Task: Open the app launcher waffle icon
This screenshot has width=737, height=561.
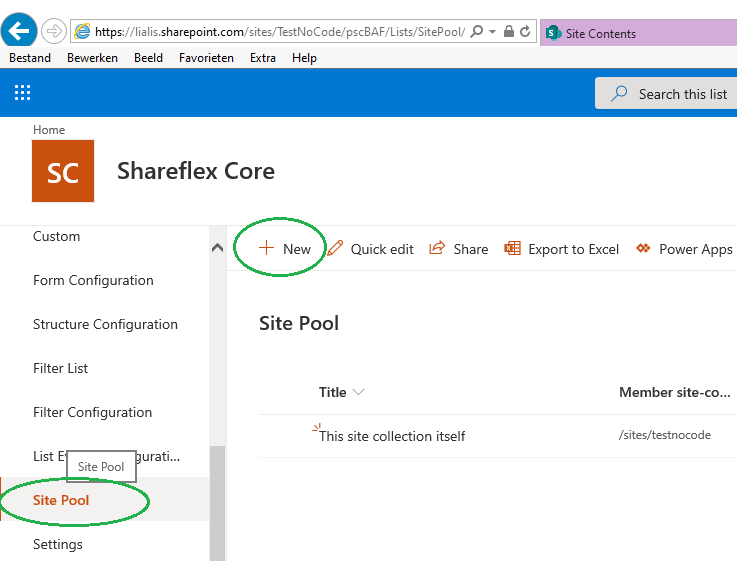Action: point(22,93)
